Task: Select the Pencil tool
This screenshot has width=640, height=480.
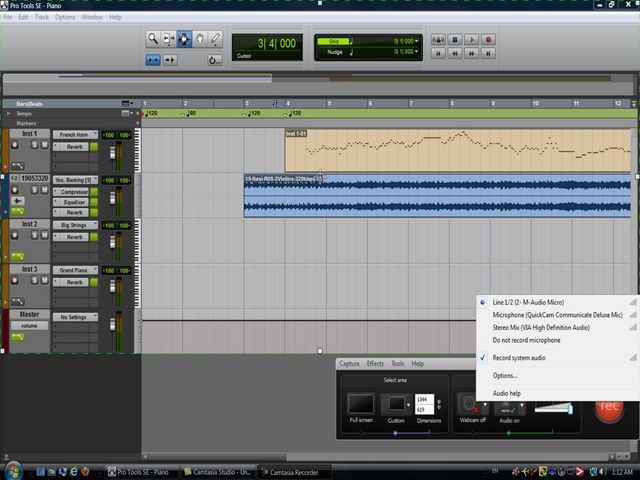Action: (216, 40)
